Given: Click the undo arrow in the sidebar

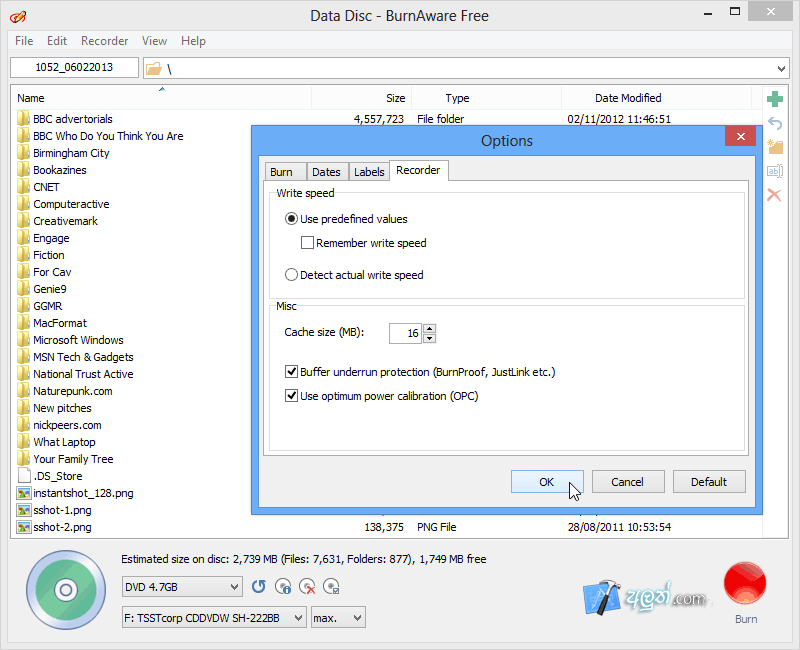Looking at the screenshot, I should [x=775, y=122].
